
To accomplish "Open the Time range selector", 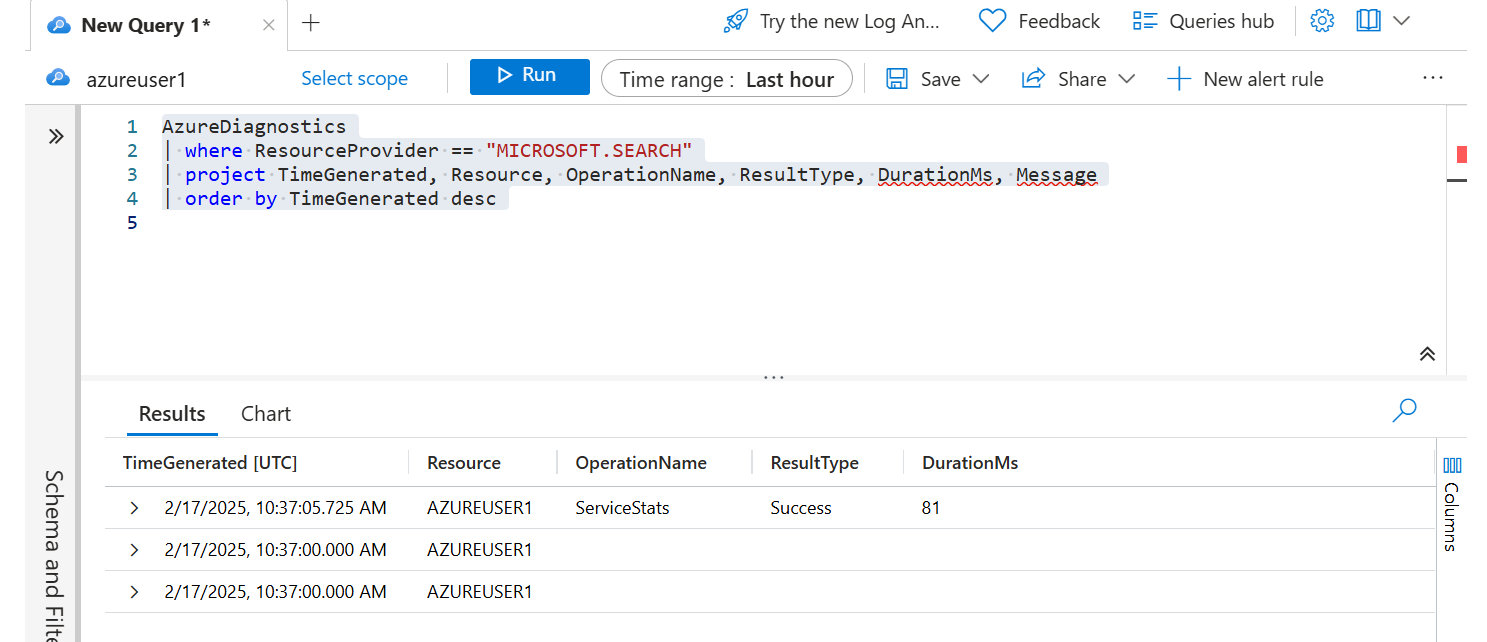I will click(726, 79).
